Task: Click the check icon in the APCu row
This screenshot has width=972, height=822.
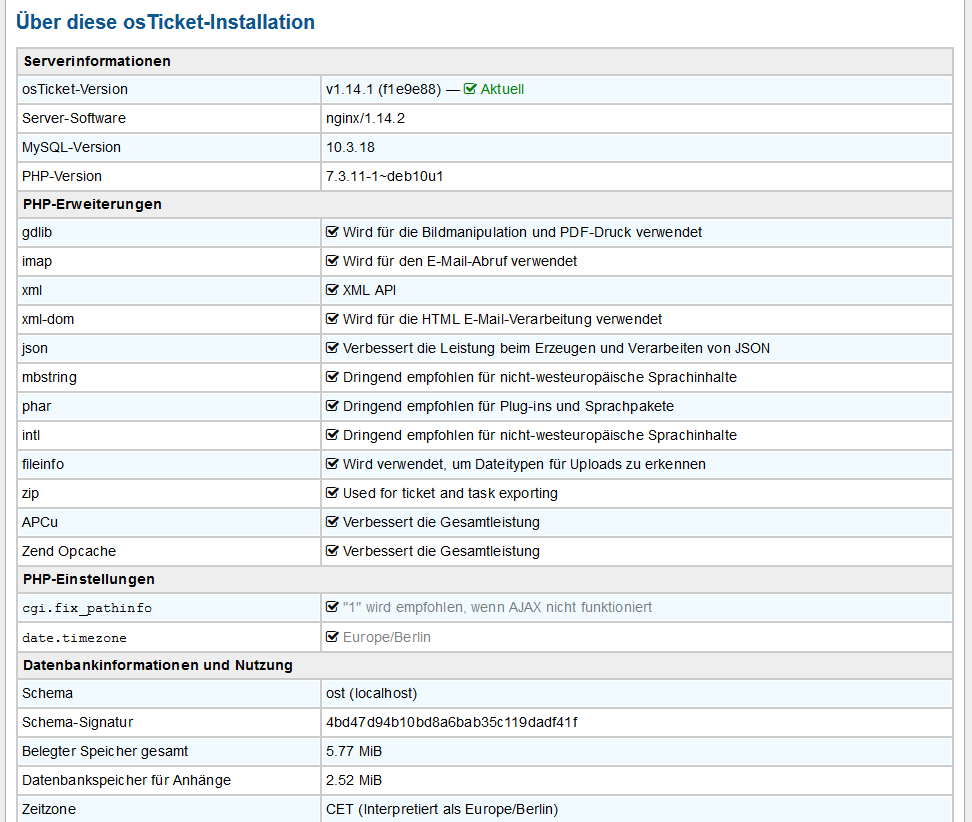Action: pyautogui.click(x=332, y=522)
